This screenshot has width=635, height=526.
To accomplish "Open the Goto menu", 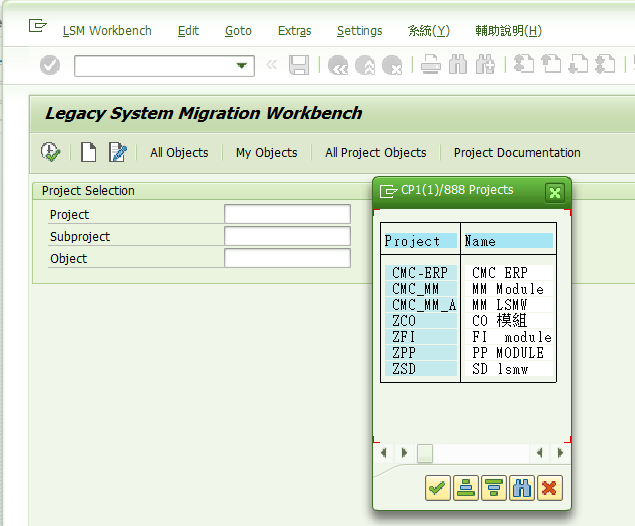I will click(x=238, y=31).
